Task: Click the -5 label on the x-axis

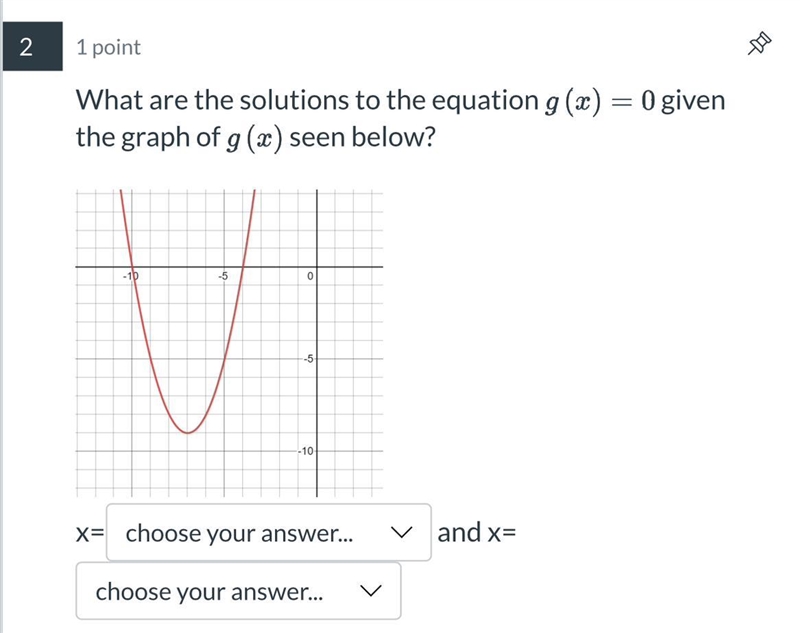Action: tap(223, 276)
